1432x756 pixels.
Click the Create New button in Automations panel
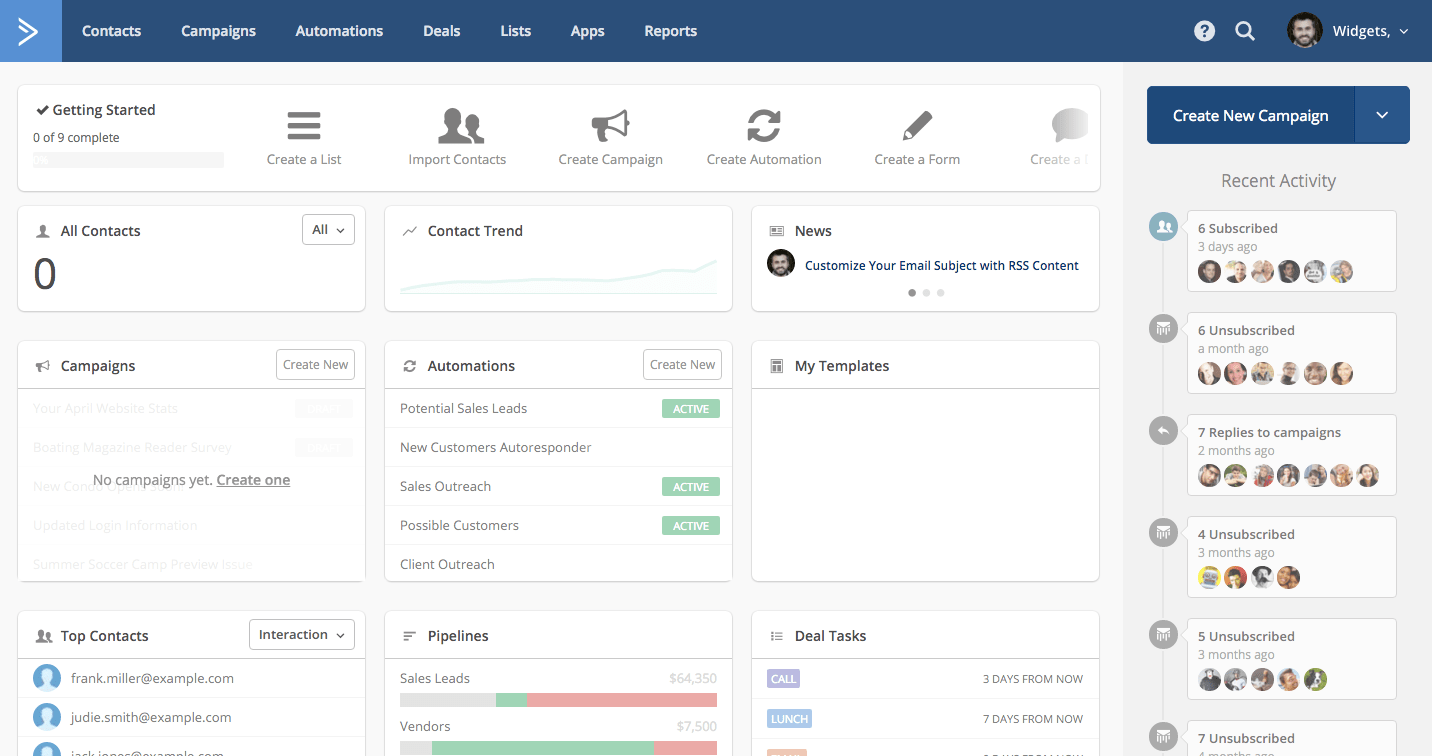tap(682, 364)
